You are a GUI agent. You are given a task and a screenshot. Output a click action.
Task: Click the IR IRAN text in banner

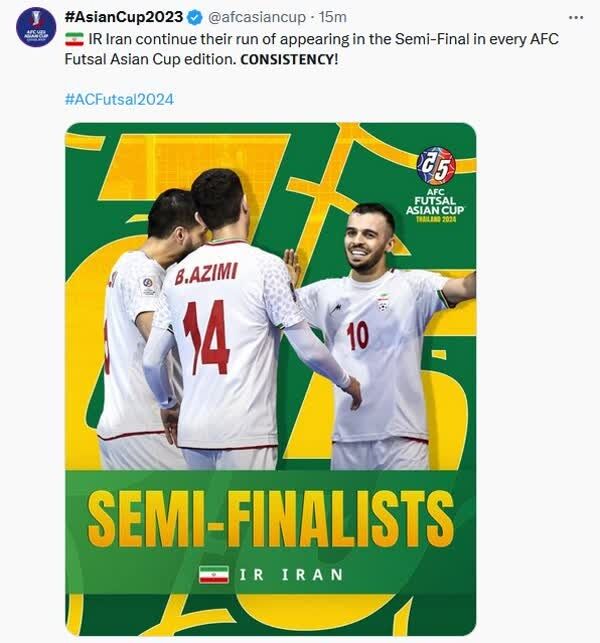pyautogui.click(x=291, y=575)
